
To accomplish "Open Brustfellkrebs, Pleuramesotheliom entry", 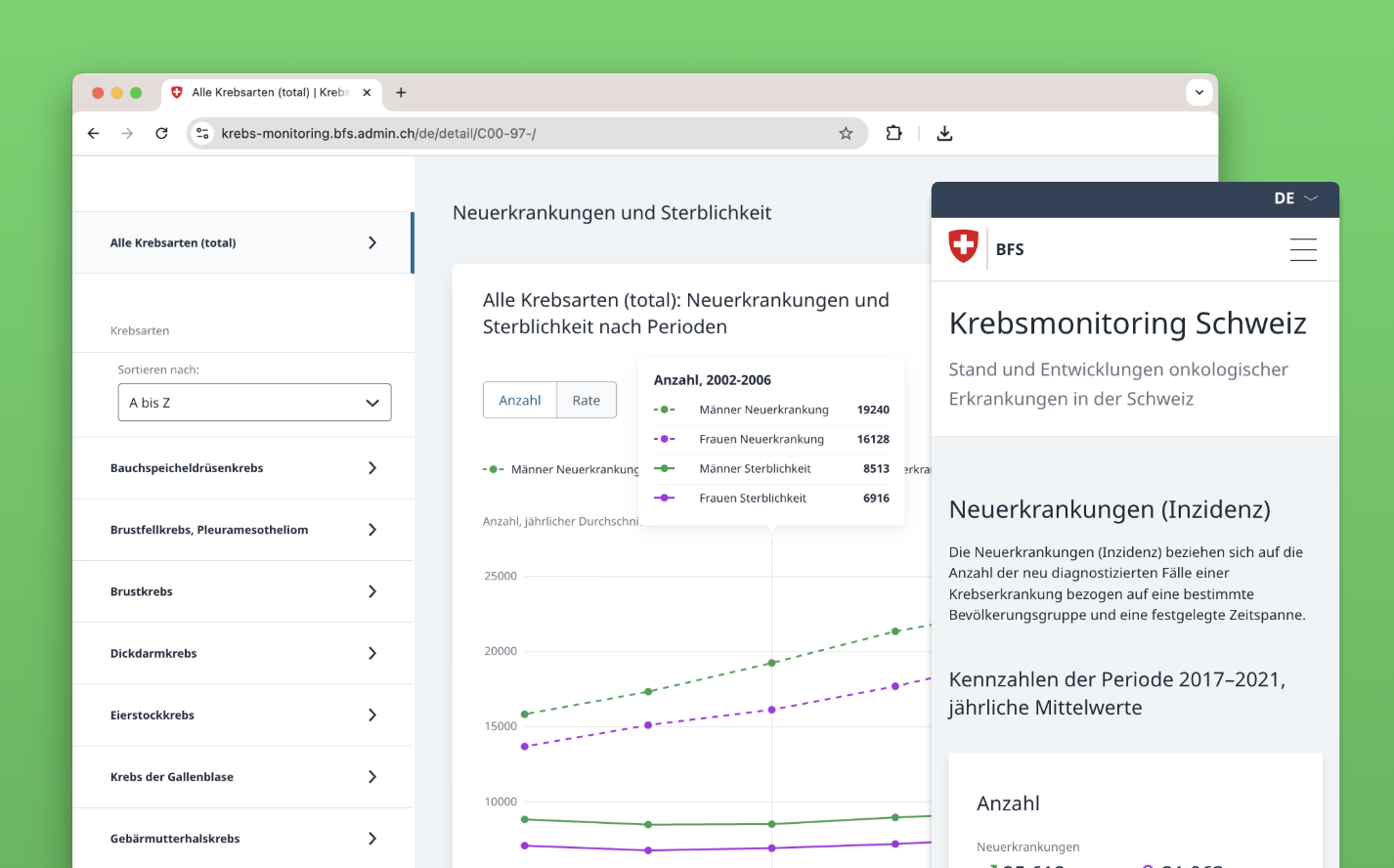I will [x=243, y=530].
